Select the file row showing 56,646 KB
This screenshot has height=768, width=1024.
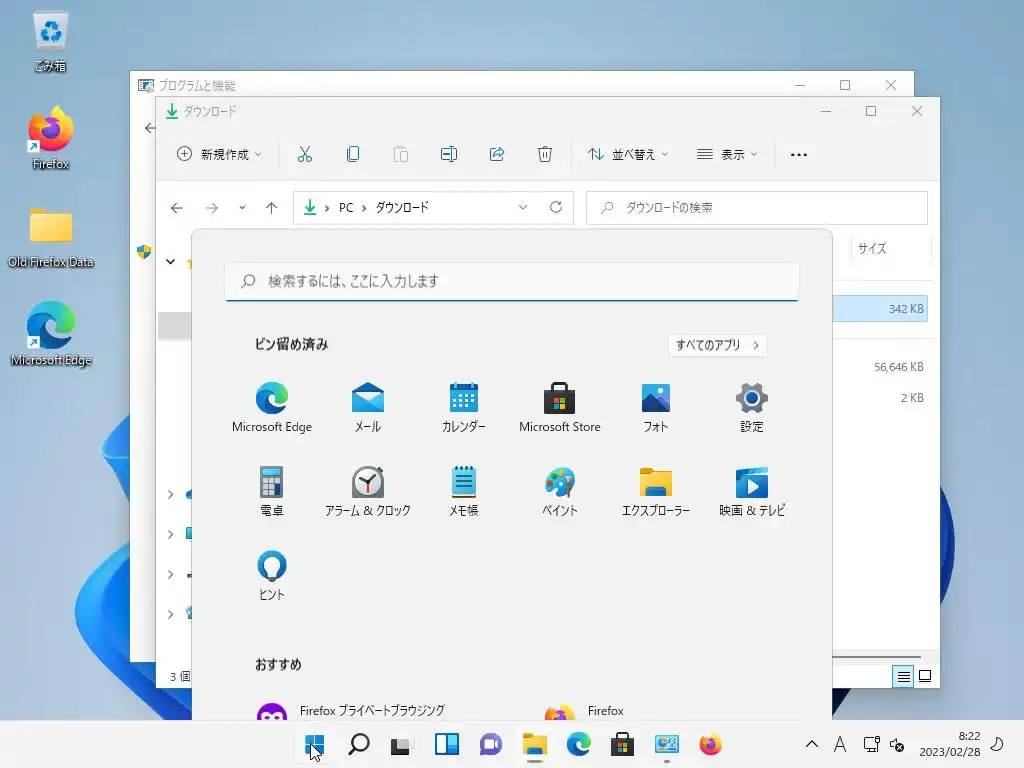coord(880,367)
